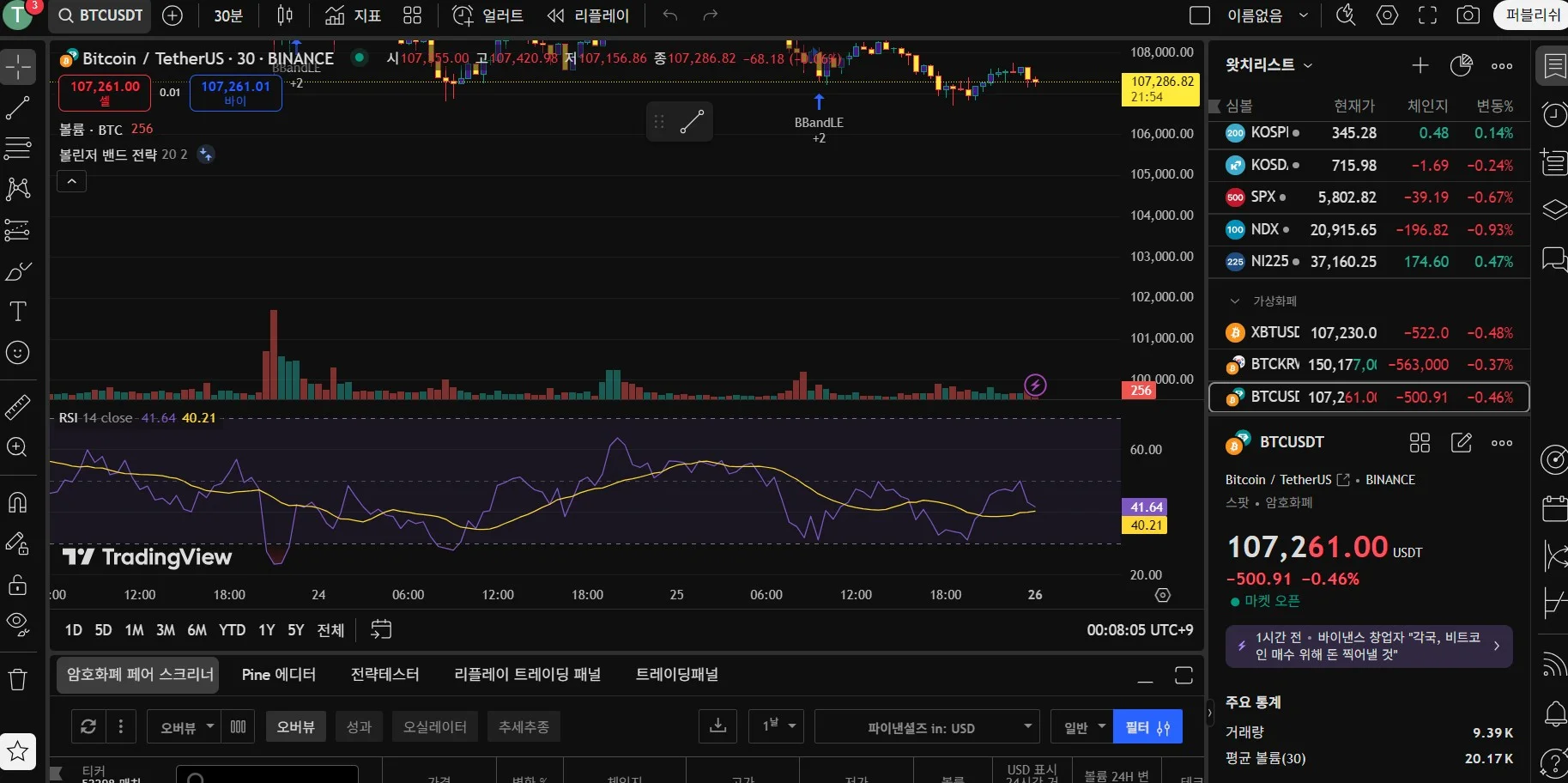
Task: Collapse the indicator legend arrow
Action: [72, 181]
